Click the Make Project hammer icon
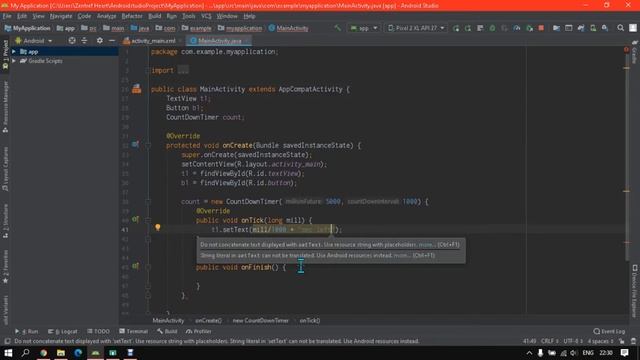 point(338,28)
